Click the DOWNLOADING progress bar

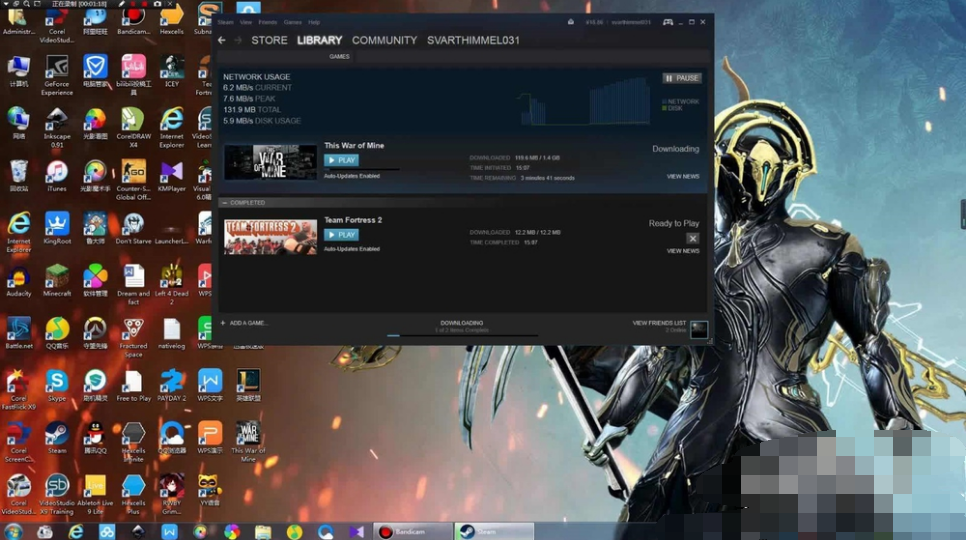click(x=462, y=336)
